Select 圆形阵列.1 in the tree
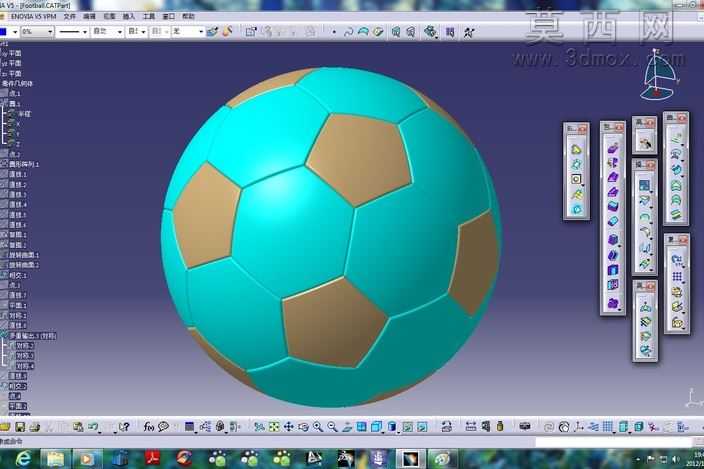704x469 pixels. pos(23,164)
